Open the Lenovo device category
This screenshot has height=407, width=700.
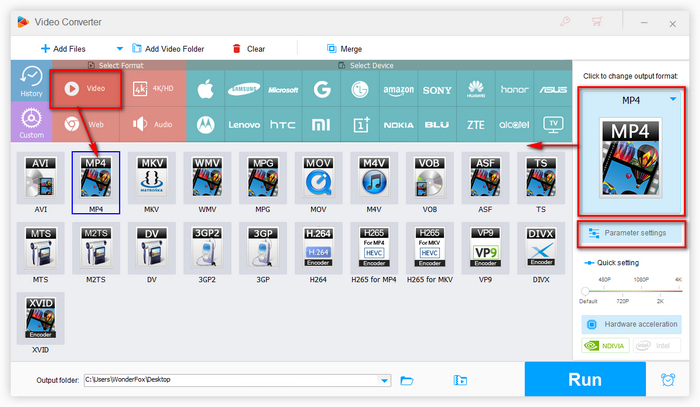(244, 125)
